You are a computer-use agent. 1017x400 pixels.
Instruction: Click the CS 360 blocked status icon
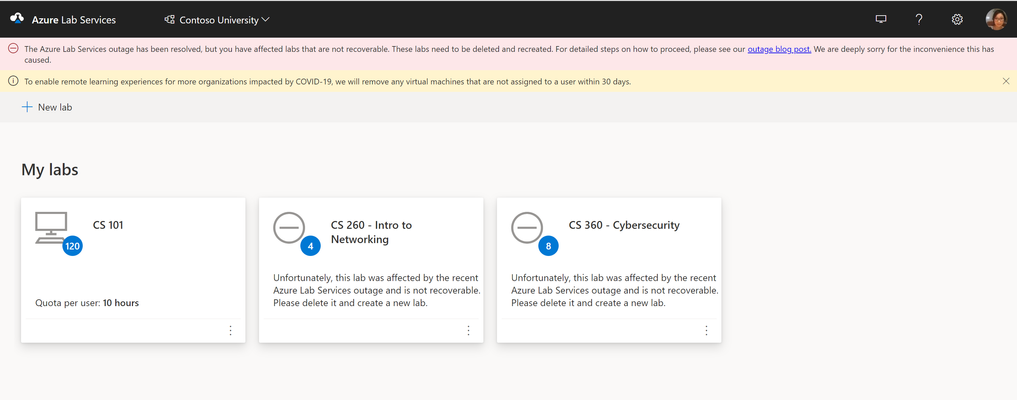pos(527,228)
